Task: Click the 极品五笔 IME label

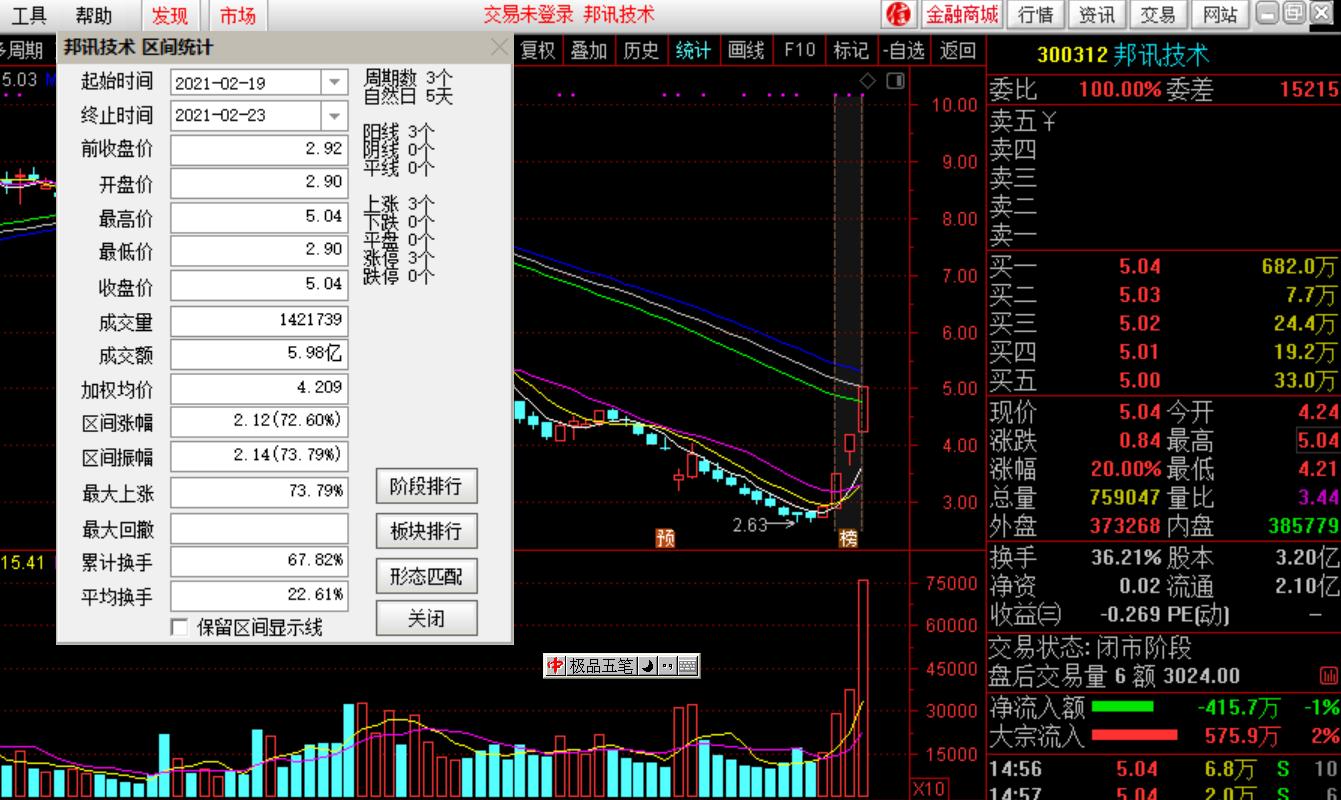Action: point(601,666)
